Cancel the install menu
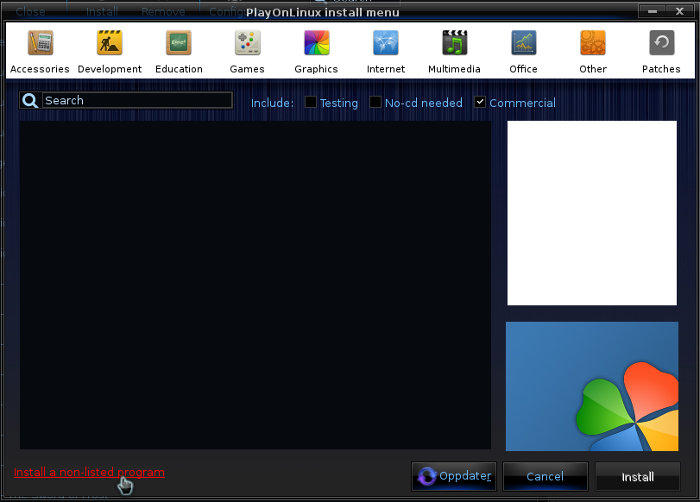 545,477
